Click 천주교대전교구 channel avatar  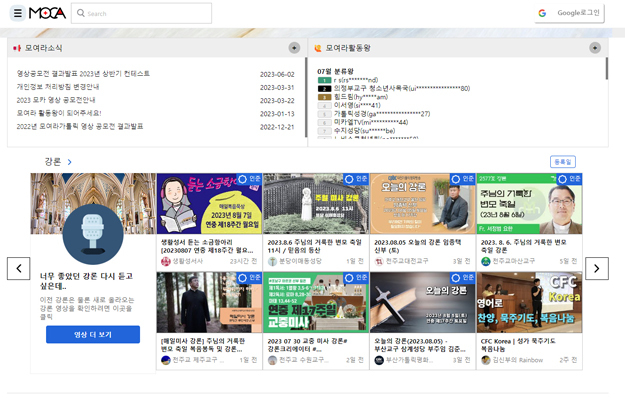click(x=379, y=261)
